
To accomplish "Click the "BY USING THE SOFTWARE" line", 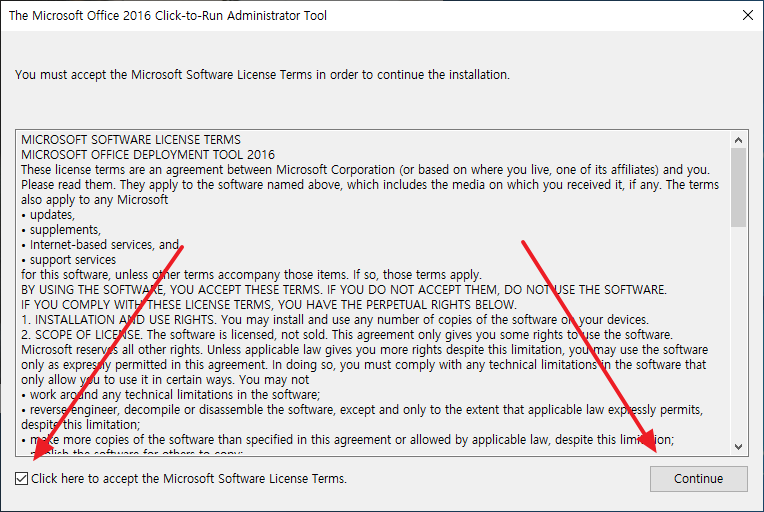I will (344, 290).
